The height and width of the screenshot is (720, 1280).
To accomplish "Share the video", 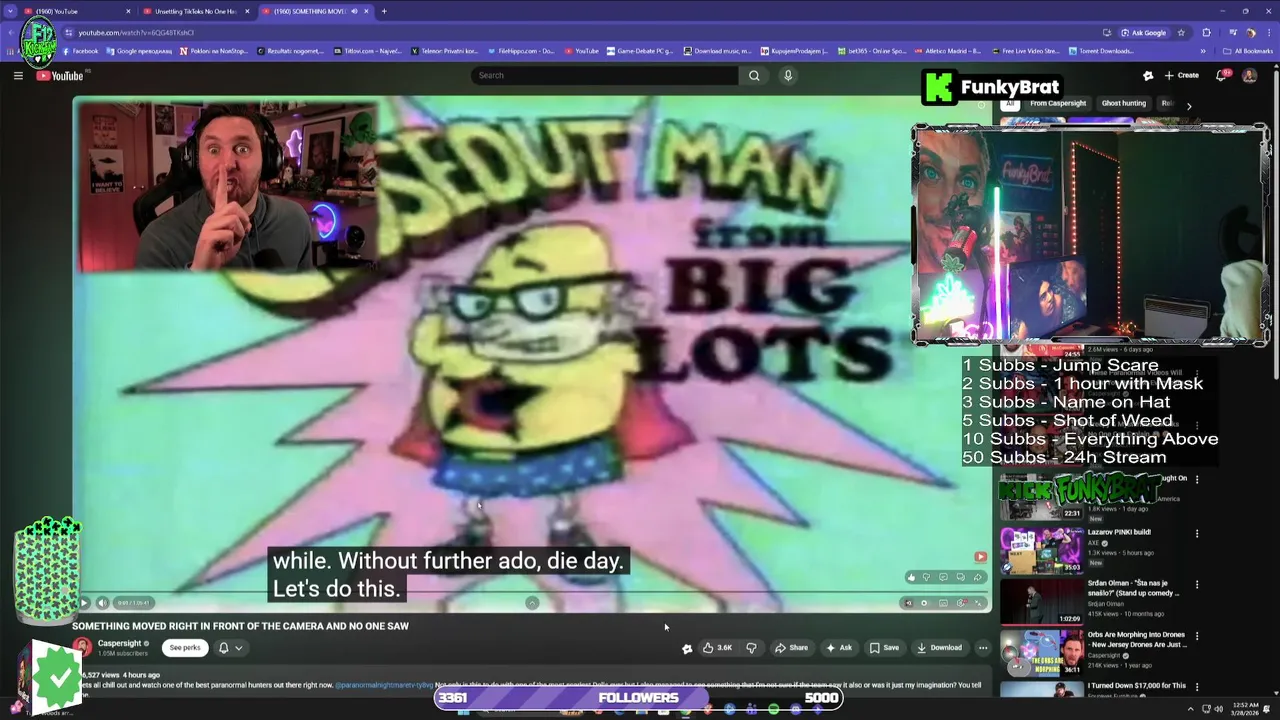I will [791, 647].
